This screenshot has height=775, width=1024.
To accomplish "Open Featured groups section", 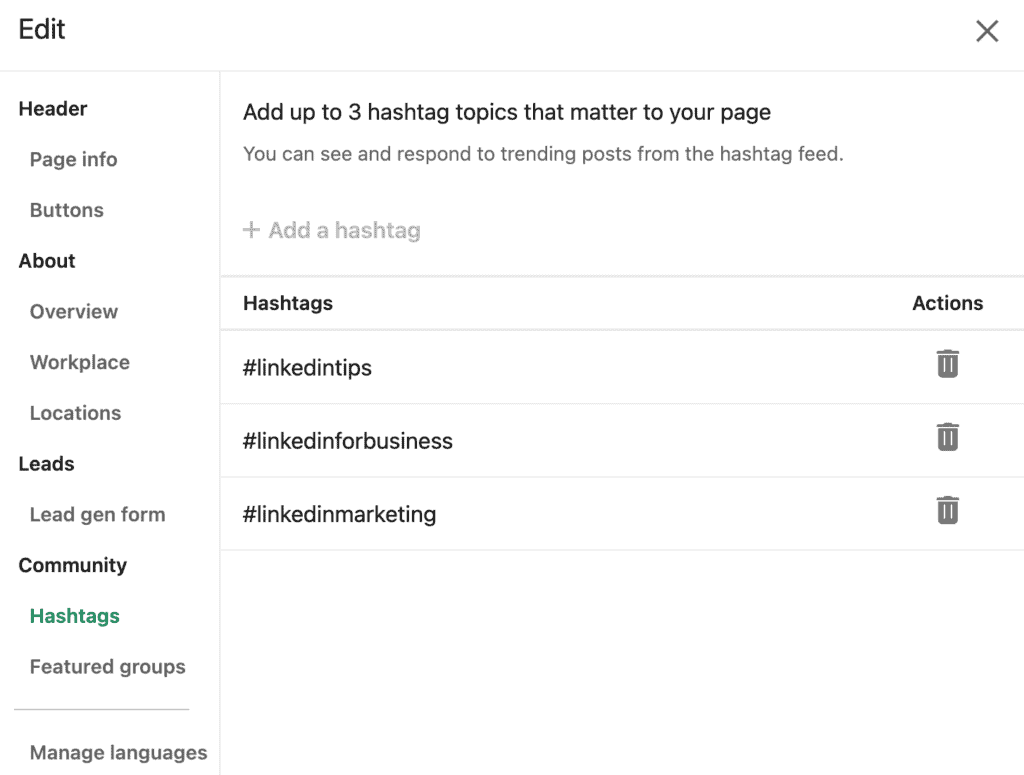I will [108, 667].
